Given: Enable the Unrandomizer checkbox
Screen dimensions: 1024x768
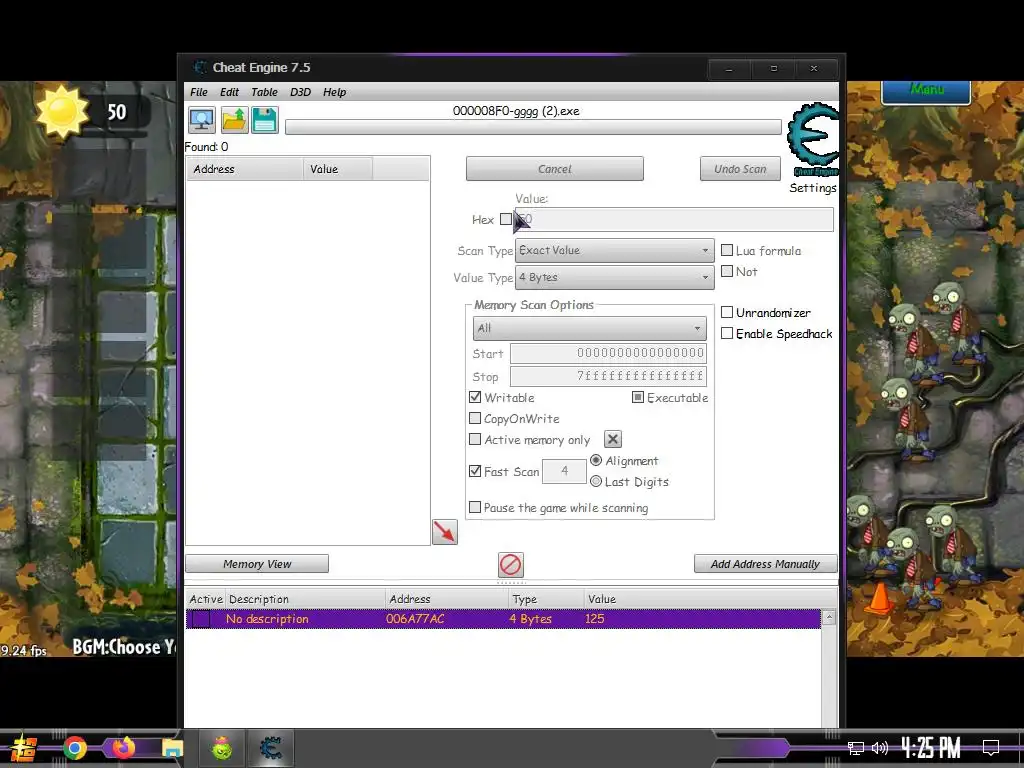Looking at the screenshot, I should click(727, 312).
